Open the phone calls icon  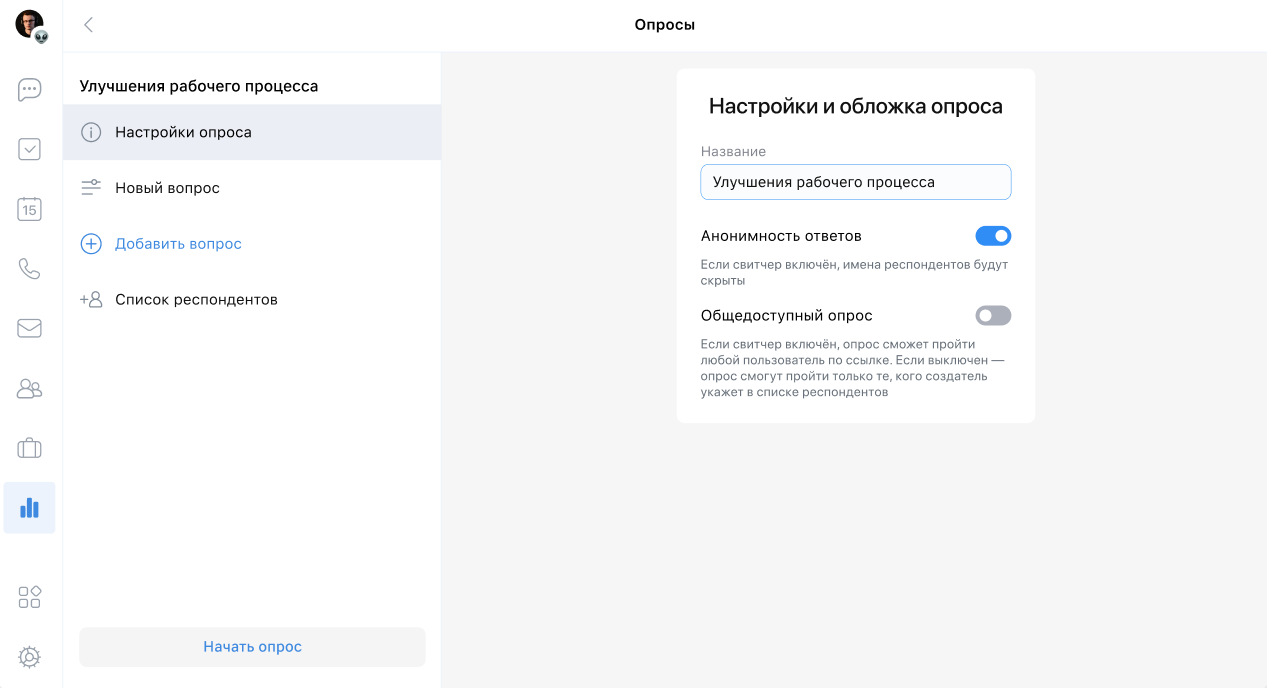point(30,269)
